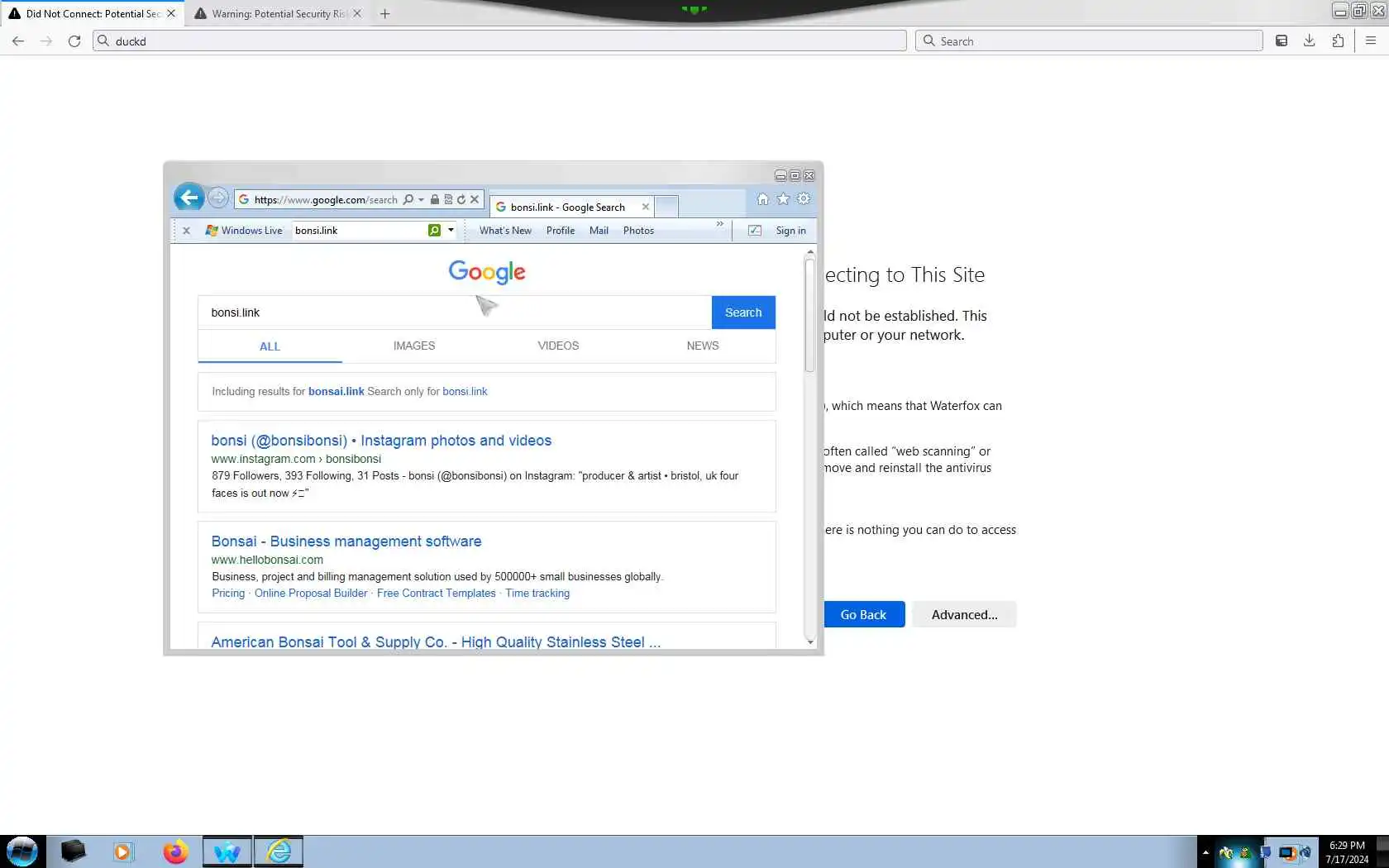The image size is (1389, 868).
Task: Click the Waterfox URL bar containing duckd
Action: click(499, 41)
